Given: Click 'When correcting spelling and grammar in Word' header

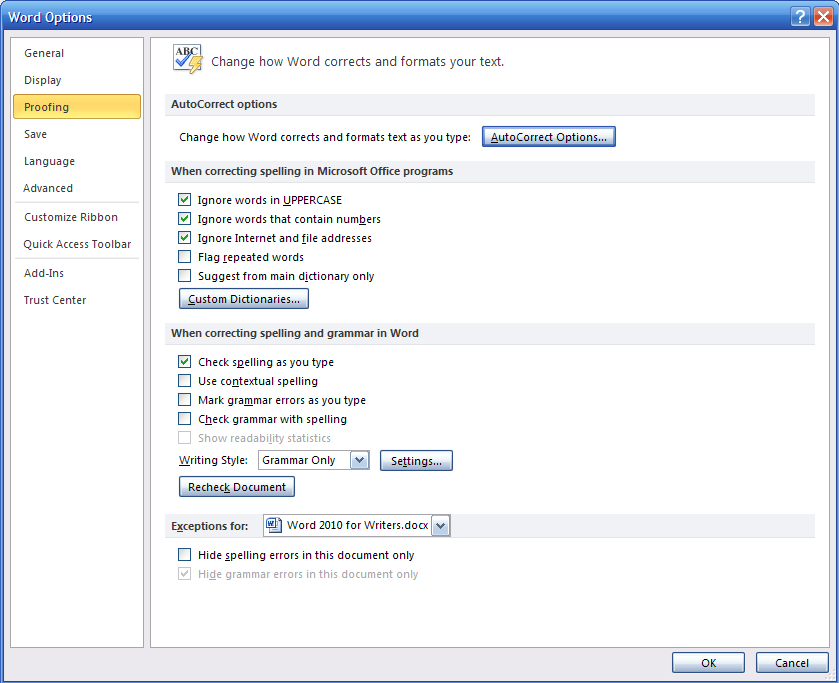Looking at the screenshot, I should tap(295, 333).
